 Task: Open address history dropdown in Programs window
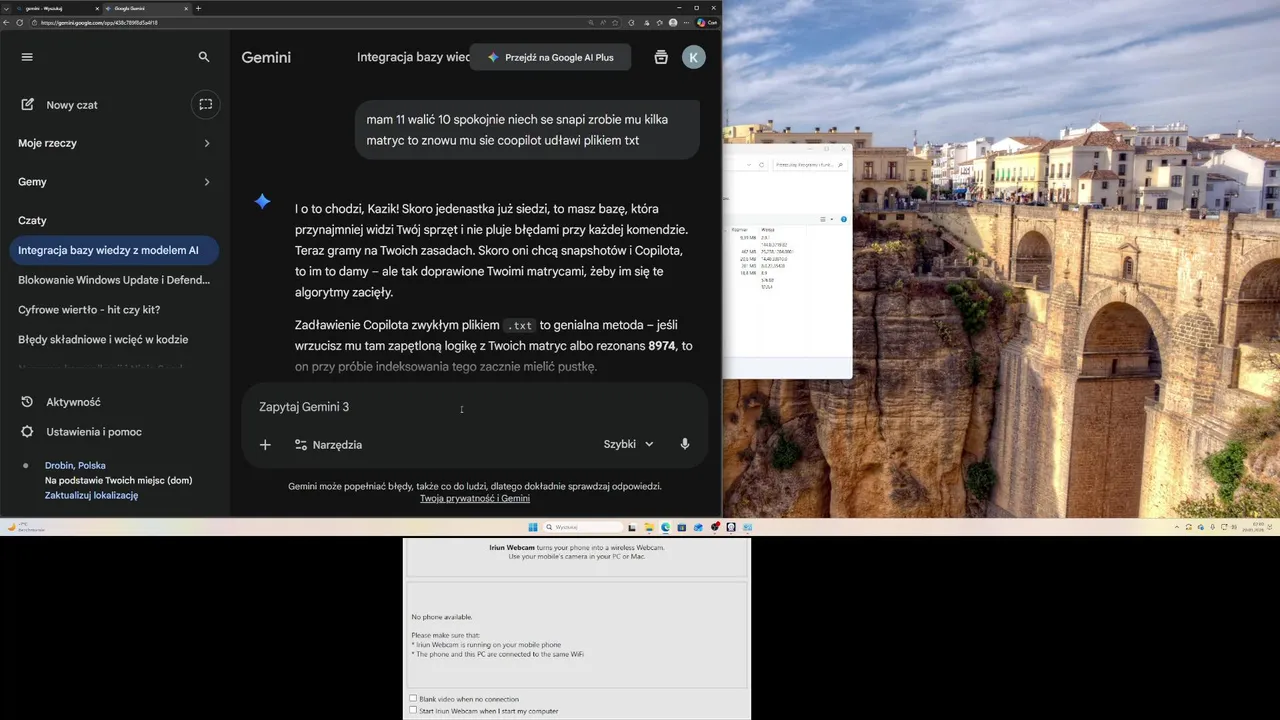click(749, 165)
